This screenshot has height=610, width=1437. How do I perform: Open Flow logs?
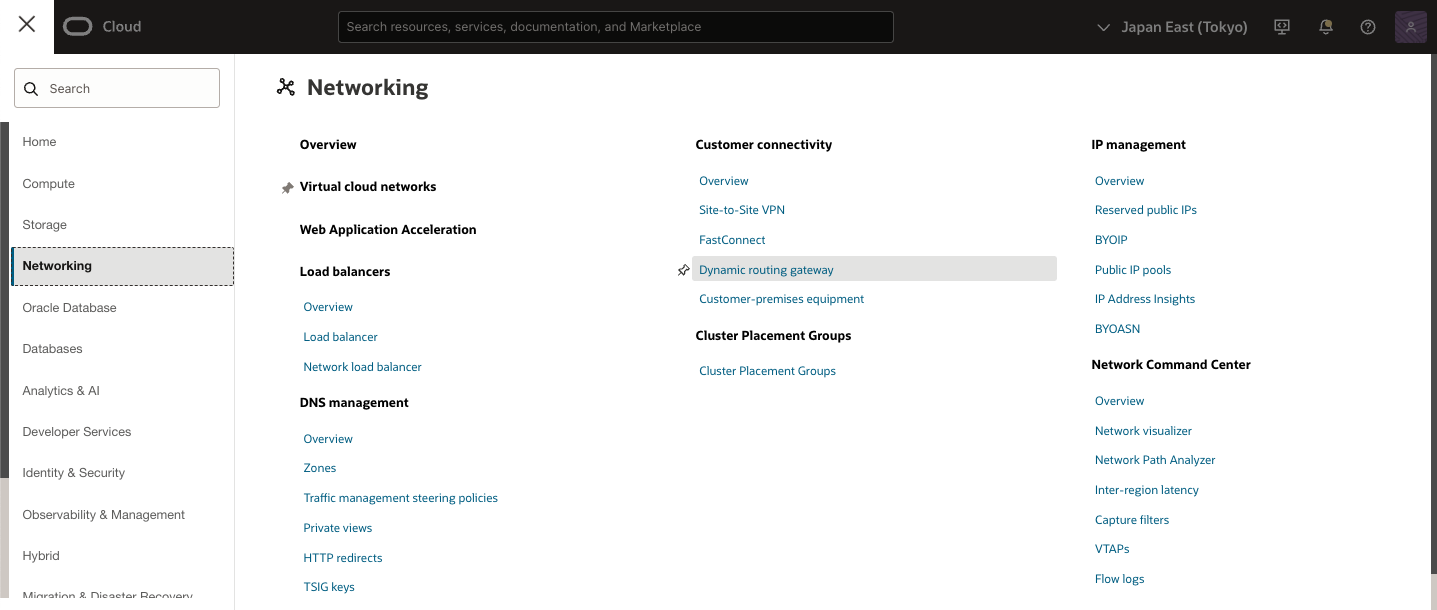pyautogui.click(x=1119, y=579)
